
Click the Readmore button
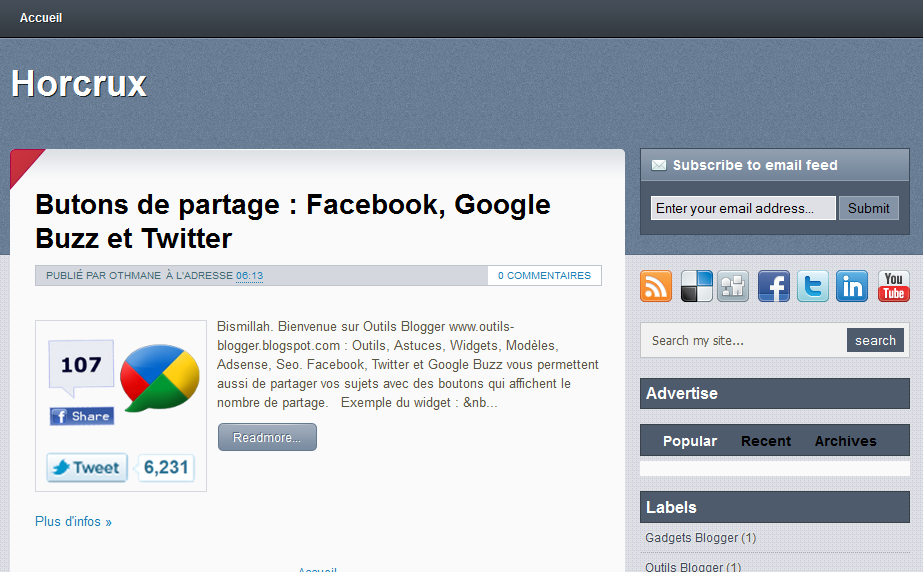click(267, 437)
